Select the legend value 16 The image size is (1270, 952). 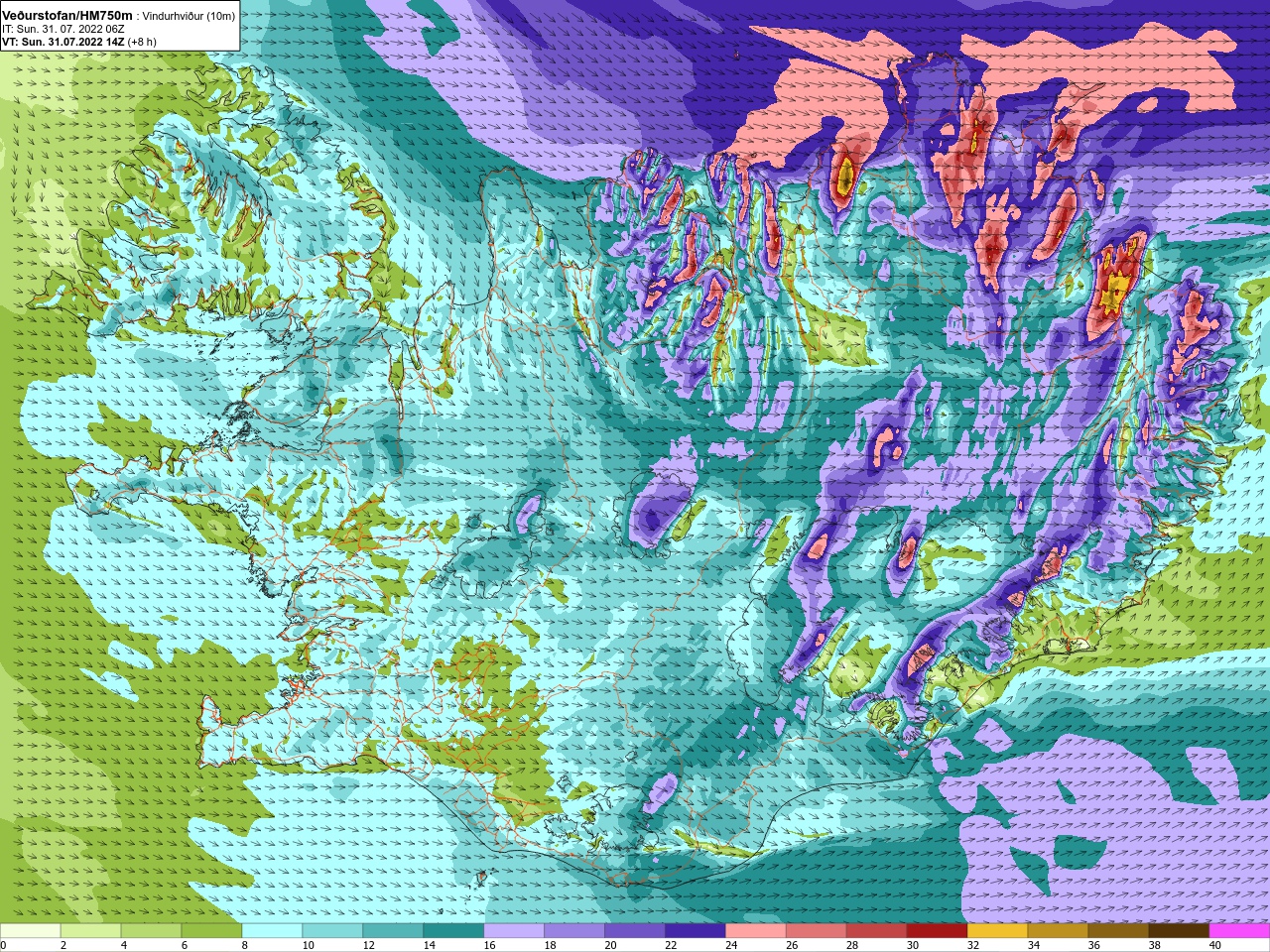click(x=489, y=945)
